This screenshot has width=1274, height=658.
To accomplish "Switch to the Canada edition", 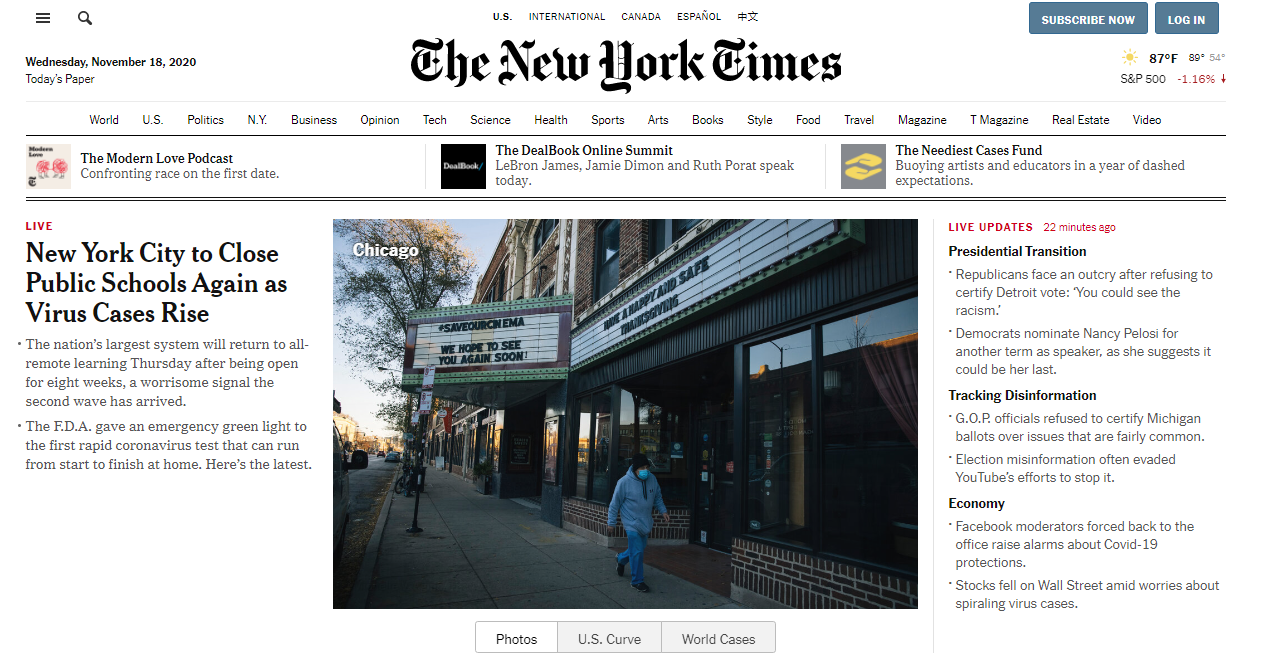I will [x=641, y=16].
